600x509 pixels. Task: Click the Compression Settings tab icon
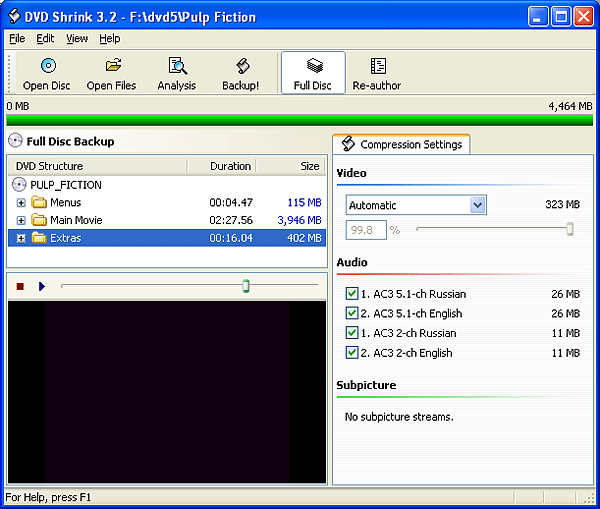(x=348, y=144)
